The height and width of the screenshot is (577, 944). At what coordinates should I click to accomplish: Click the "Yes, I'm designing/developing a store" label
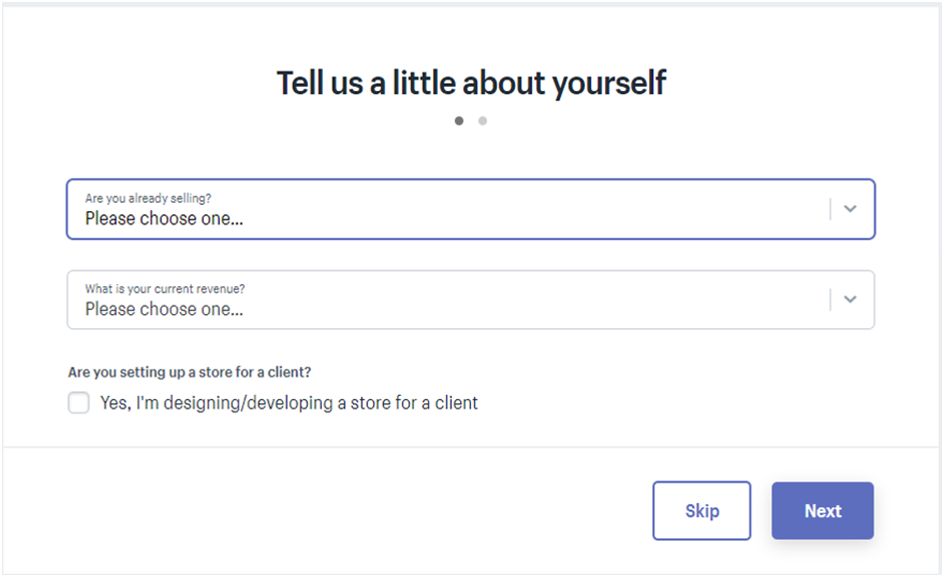[x=289, y=403]
